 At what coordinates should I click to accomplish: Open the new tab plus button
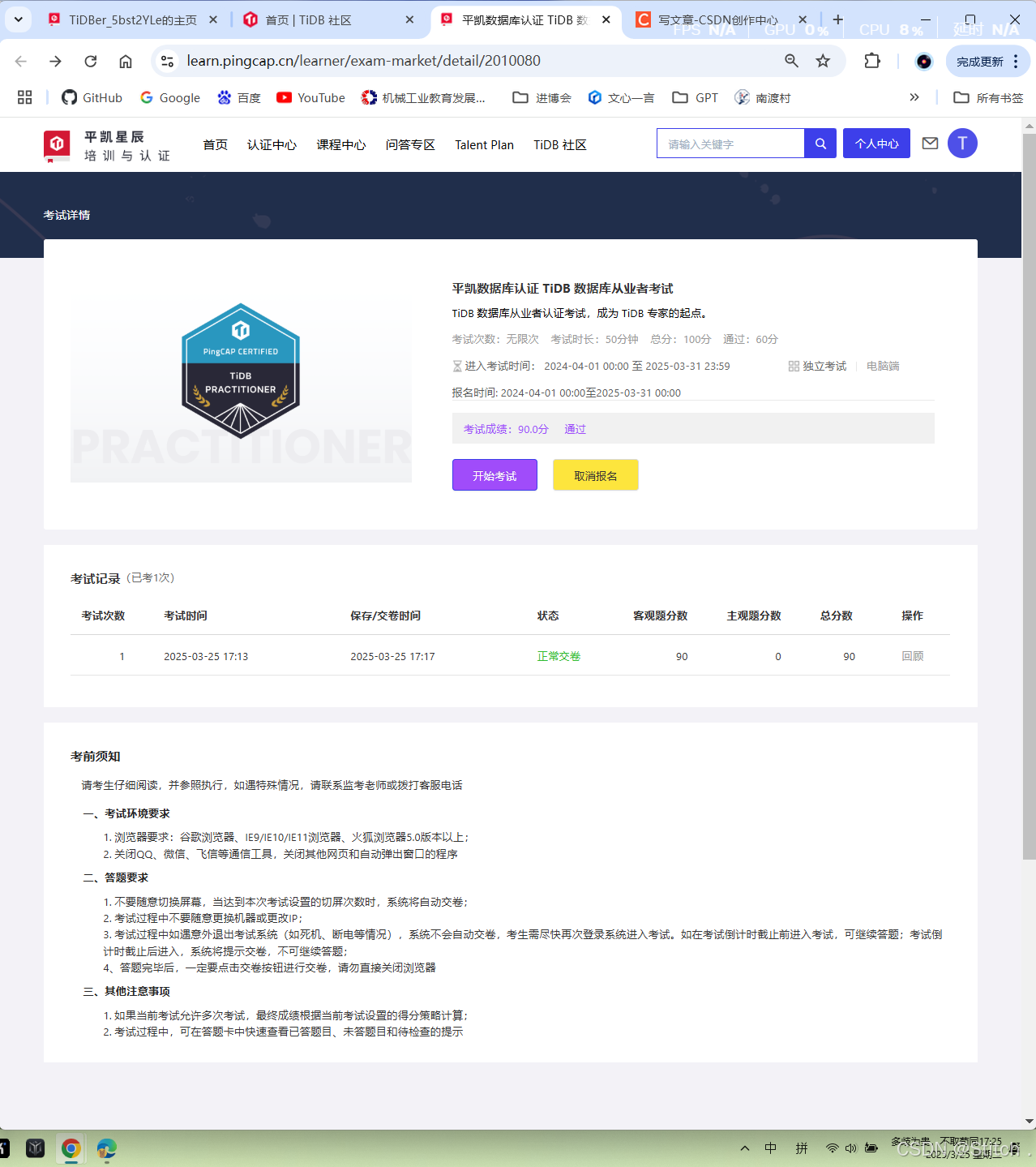point(838,19)
